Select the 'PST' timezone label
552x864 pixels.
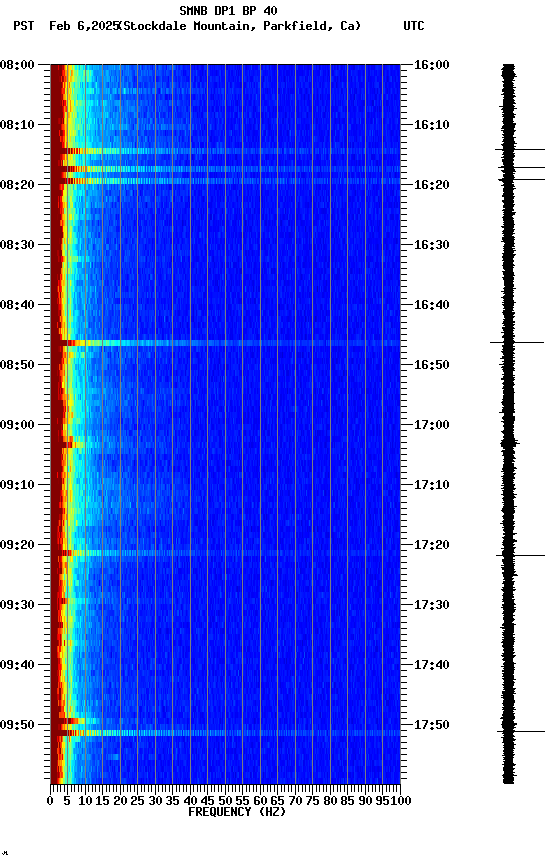click(x=23, y=26)
